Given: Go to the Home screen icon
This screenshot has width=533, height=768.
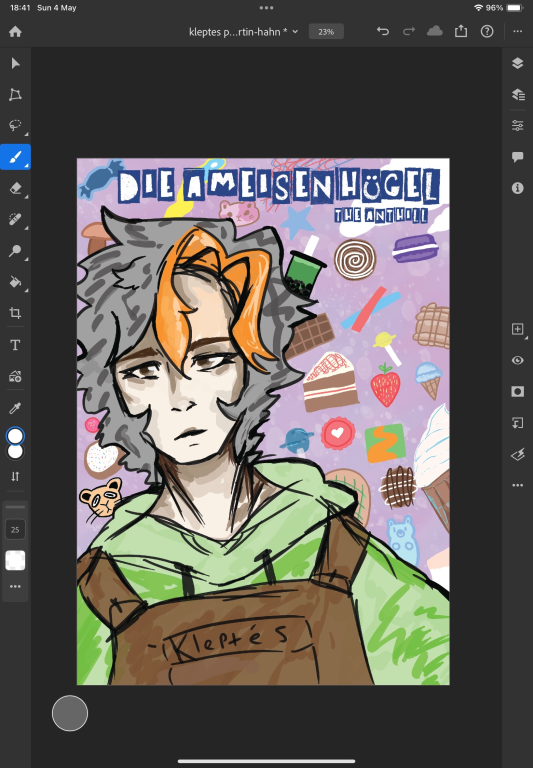Looking at the screenshot, I should click(15, 32).
